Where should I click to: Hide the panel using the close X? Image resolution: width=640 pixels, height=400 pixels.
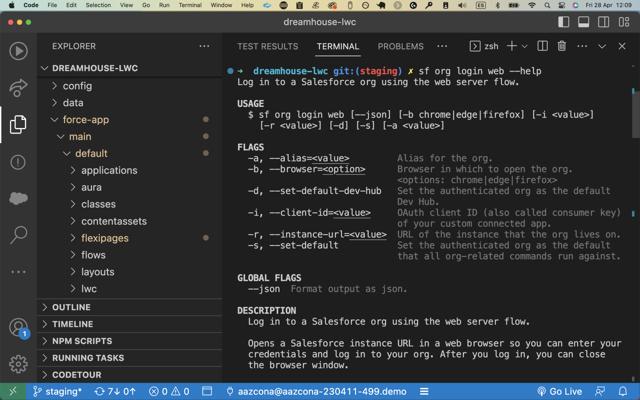623,46
